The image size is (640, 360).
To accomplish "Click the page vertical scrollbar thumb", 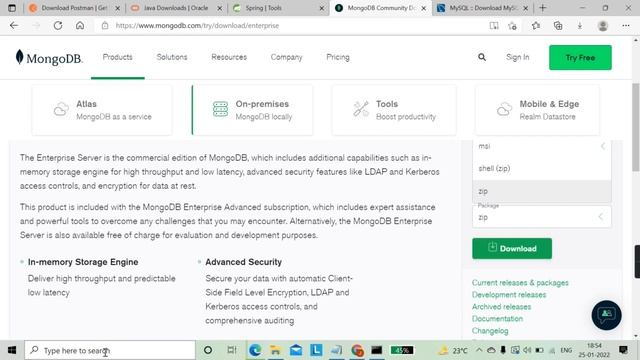I will coord(636,127).
